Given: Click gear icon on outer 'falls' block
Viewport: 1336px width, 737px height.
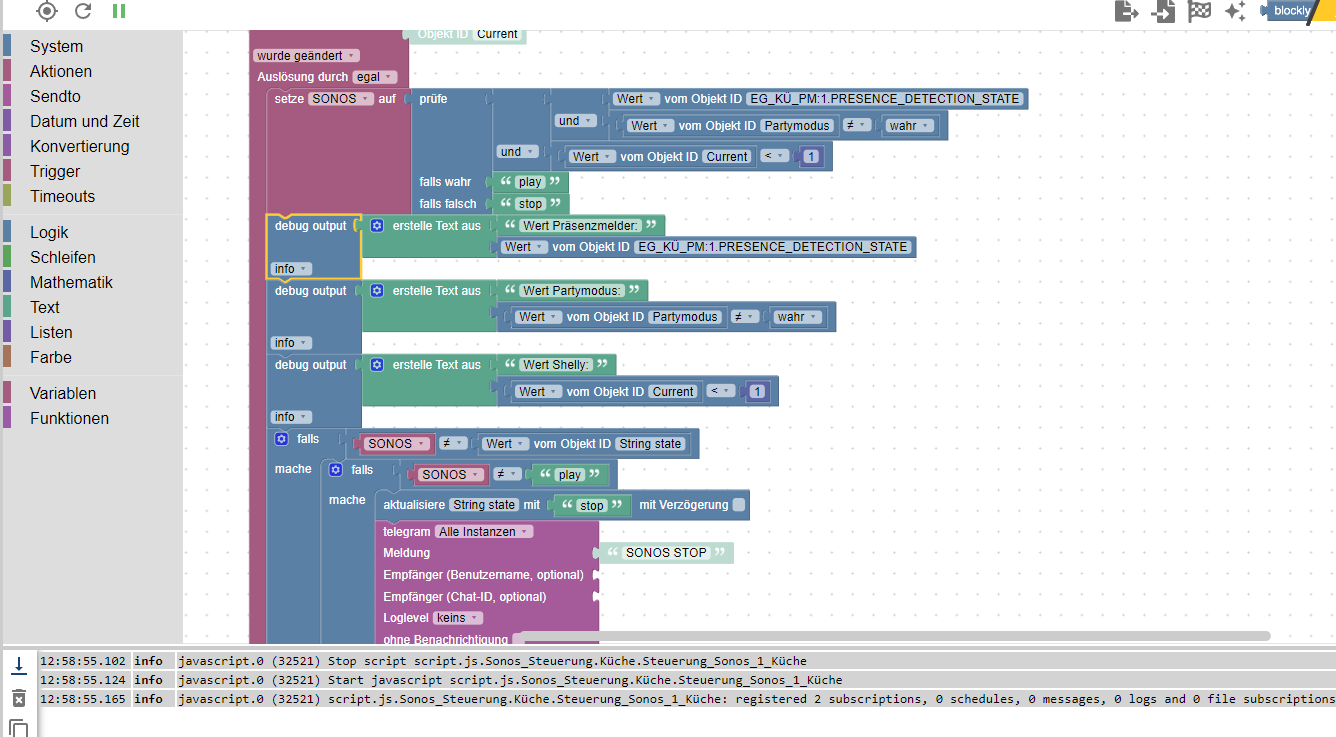Looking at the screenshot, I should pos(281,439).
